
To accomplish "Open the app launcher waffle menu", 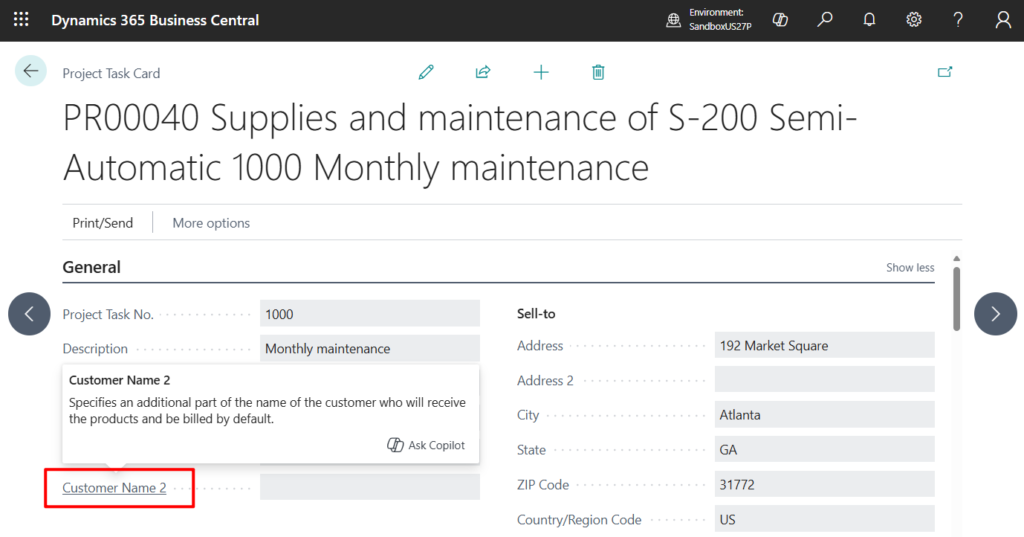I will (x=21, y=20).
